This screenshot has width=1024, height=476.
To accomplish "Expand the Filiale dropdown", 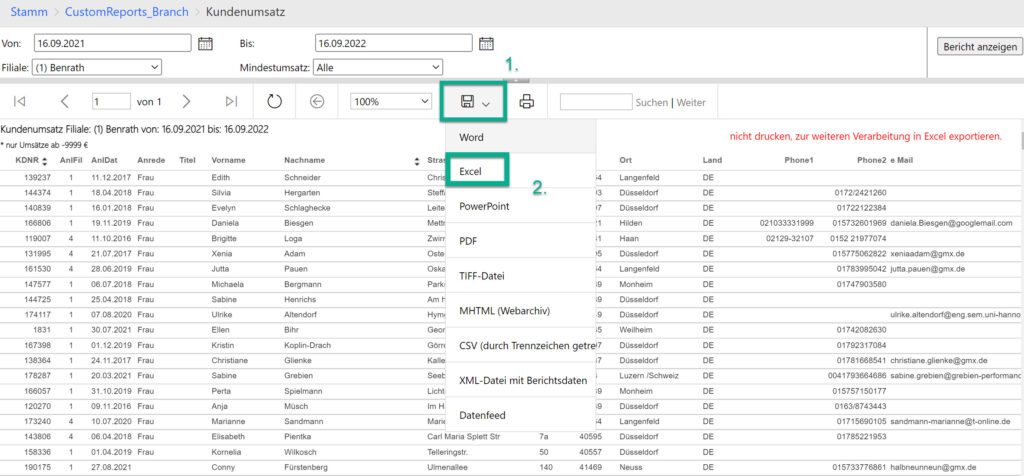I will click(x=97, y=67).
